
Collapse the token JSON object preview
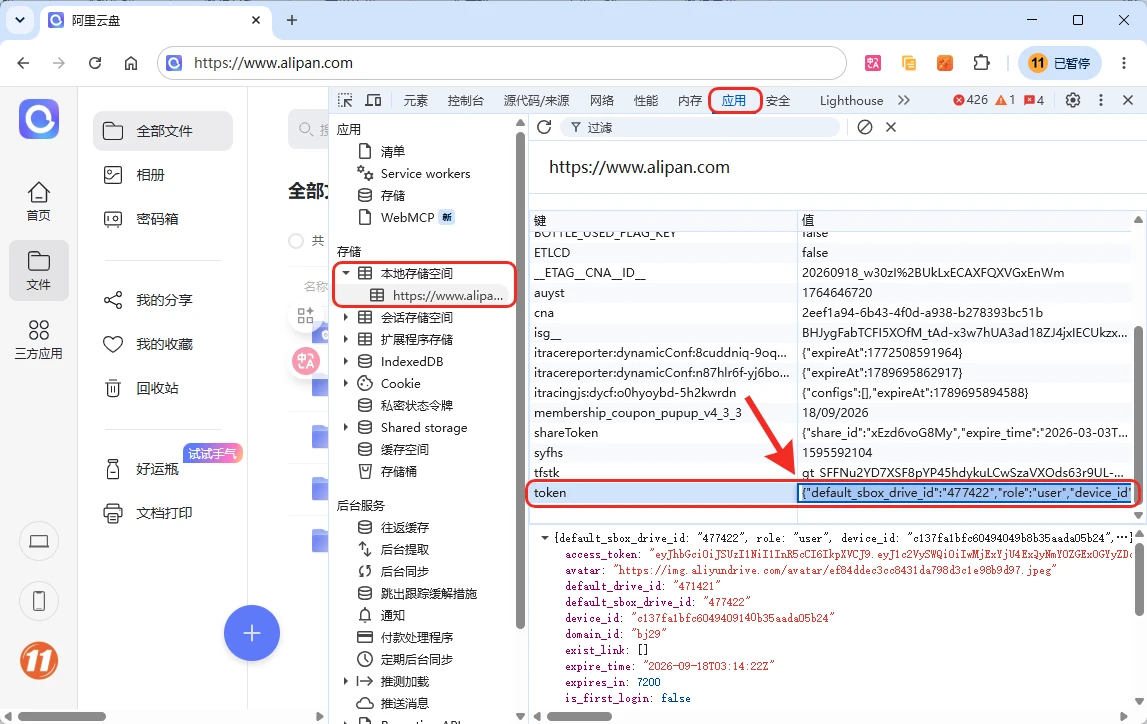(544, 538)
